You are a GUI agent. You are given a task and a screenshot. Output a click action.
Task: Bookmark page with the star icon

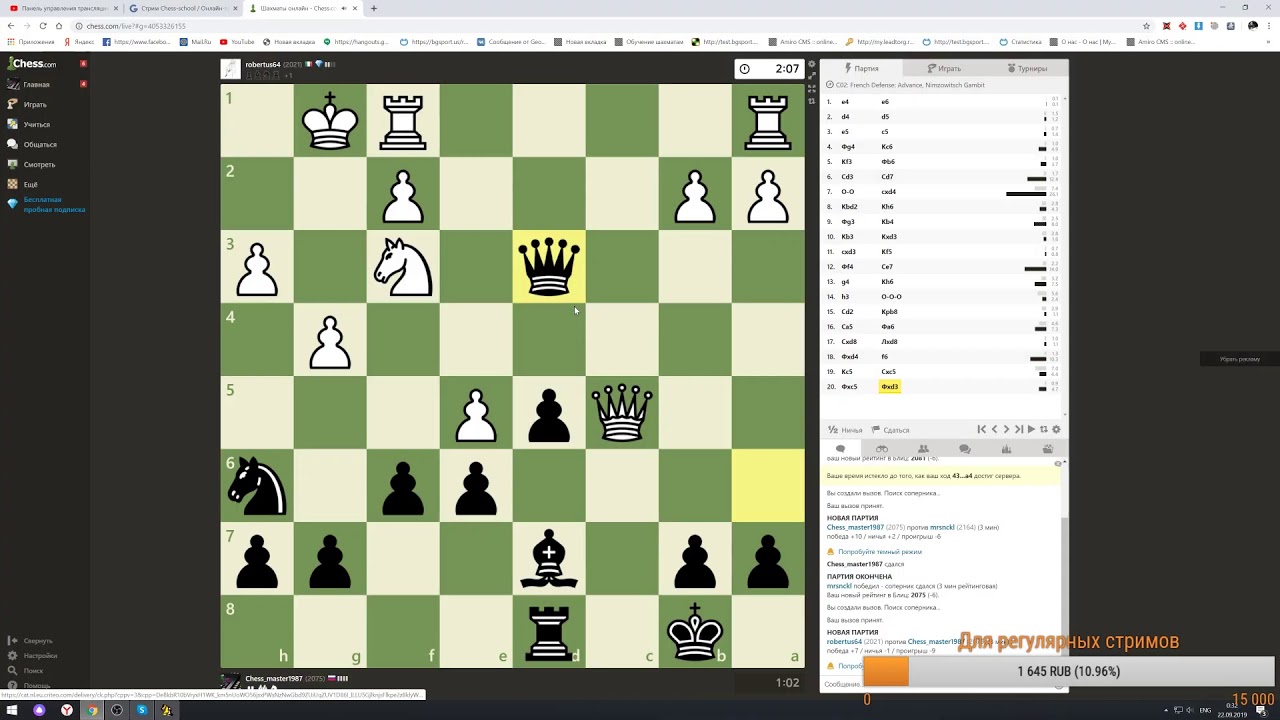tap(1147, 26)
